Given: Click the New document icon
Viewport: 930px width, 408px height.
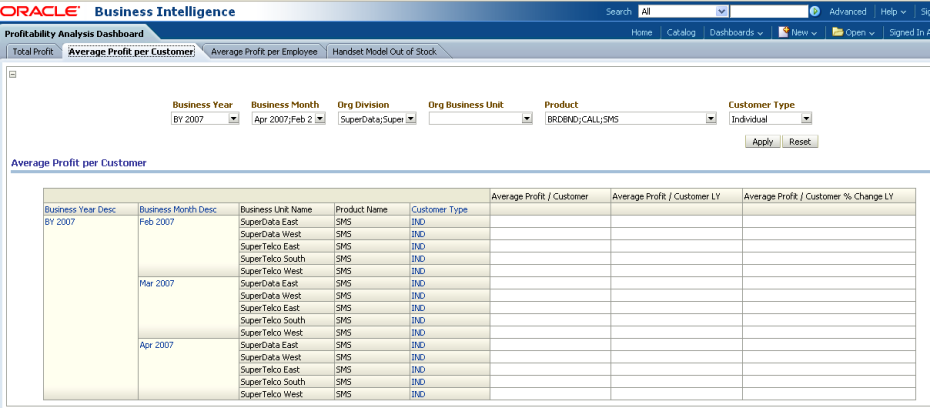Looking at the screenshot, I should (x=784, y=32).
